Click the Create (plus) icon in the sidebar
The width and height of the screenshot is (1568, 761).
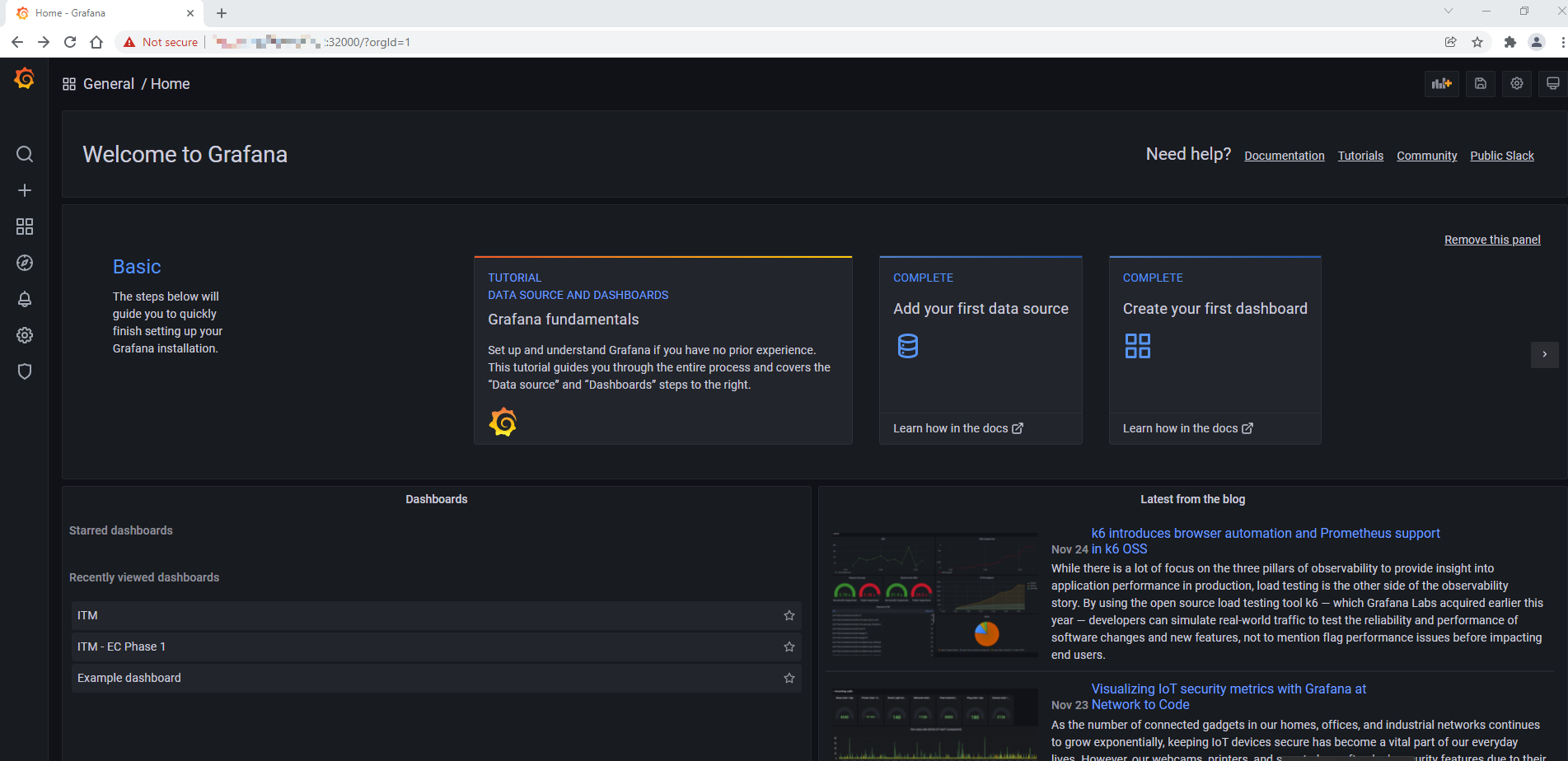25,190
